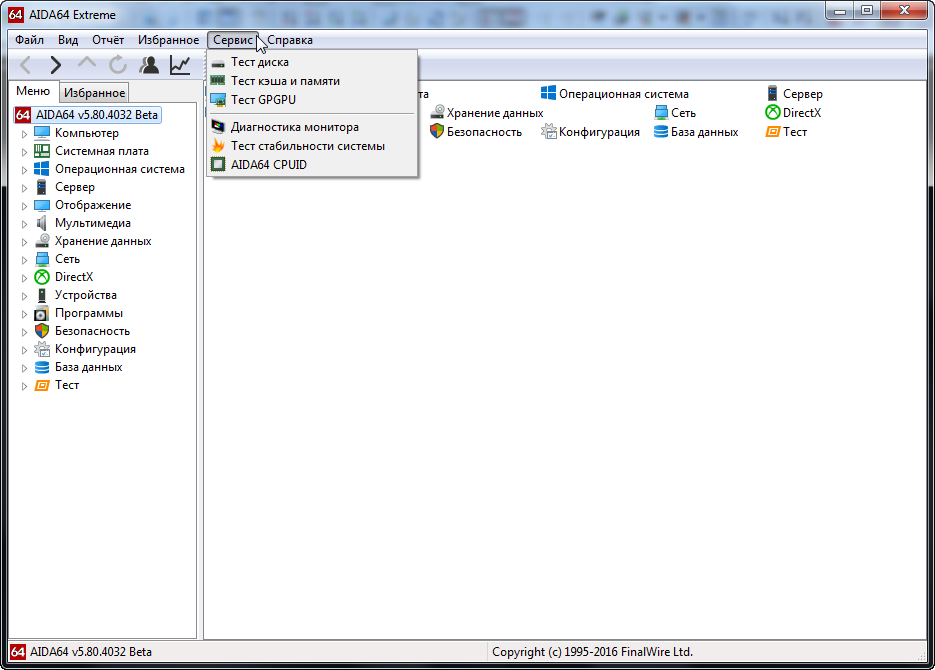
Task: Choose Диагностика монитора menu entry
Action: [x=312, y=127]
